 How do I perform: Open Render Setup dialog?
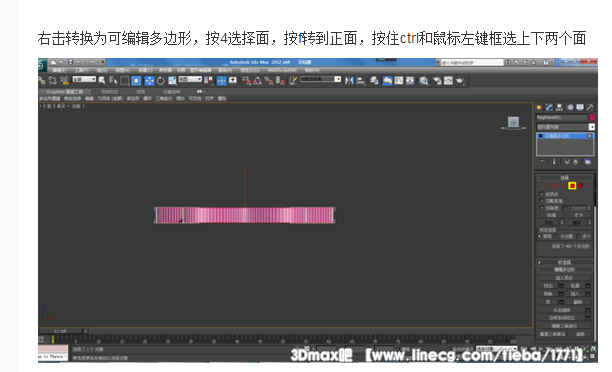point(437,81)
